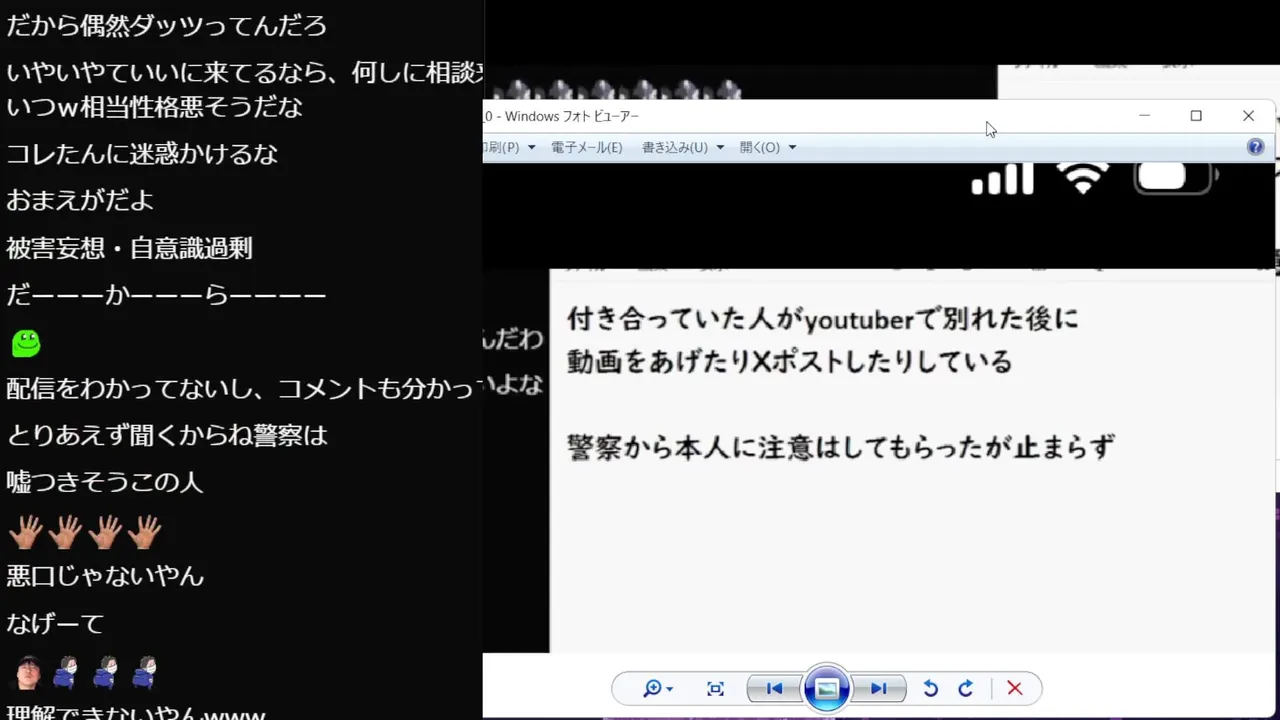Open the magnifier zoom control
The width and height of the screenshot is (1280, 720).
[x=658, y=688]
